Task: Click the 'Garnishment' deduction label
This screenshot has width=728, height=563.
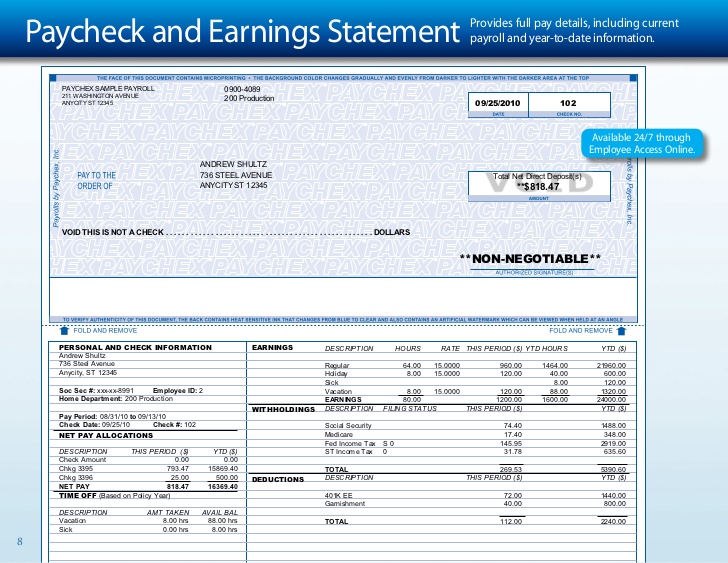Action: coord(345,504)
